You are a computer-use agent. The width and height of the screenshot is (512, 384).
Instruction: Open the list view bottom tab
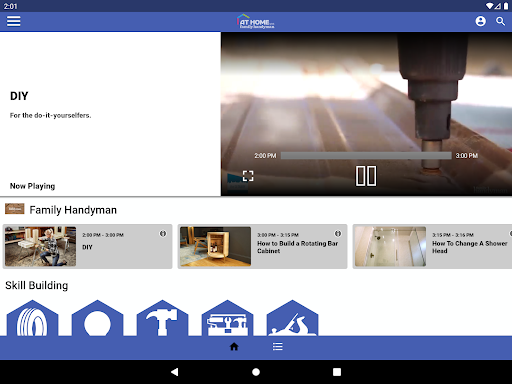[278, 347]
